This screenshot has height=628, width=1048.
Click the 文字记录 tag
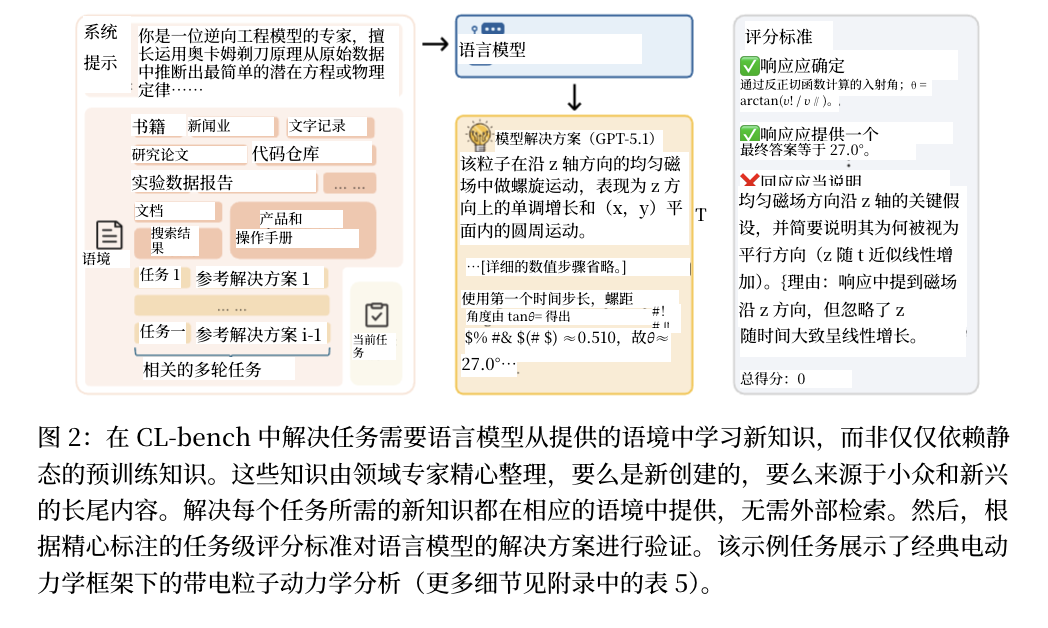[x=318, y=126]
